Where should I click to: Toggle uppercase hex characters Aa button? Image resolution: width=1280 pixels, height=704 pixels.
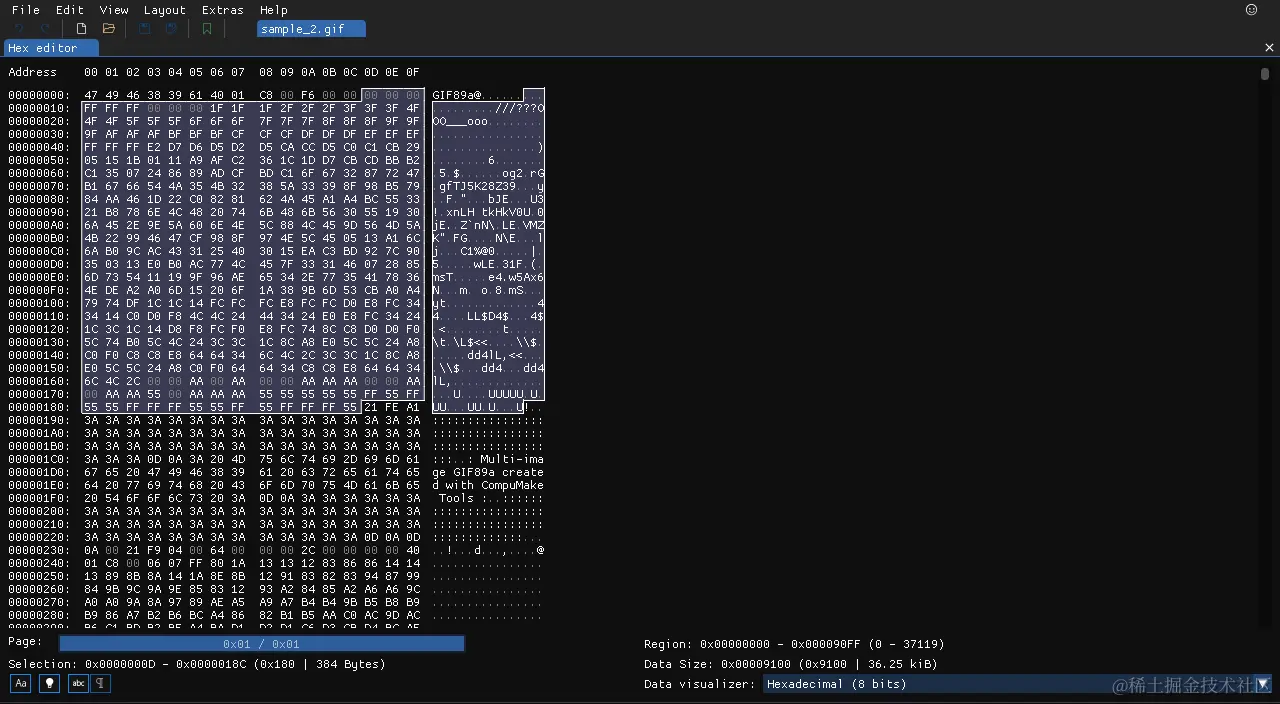click(20, 683)
